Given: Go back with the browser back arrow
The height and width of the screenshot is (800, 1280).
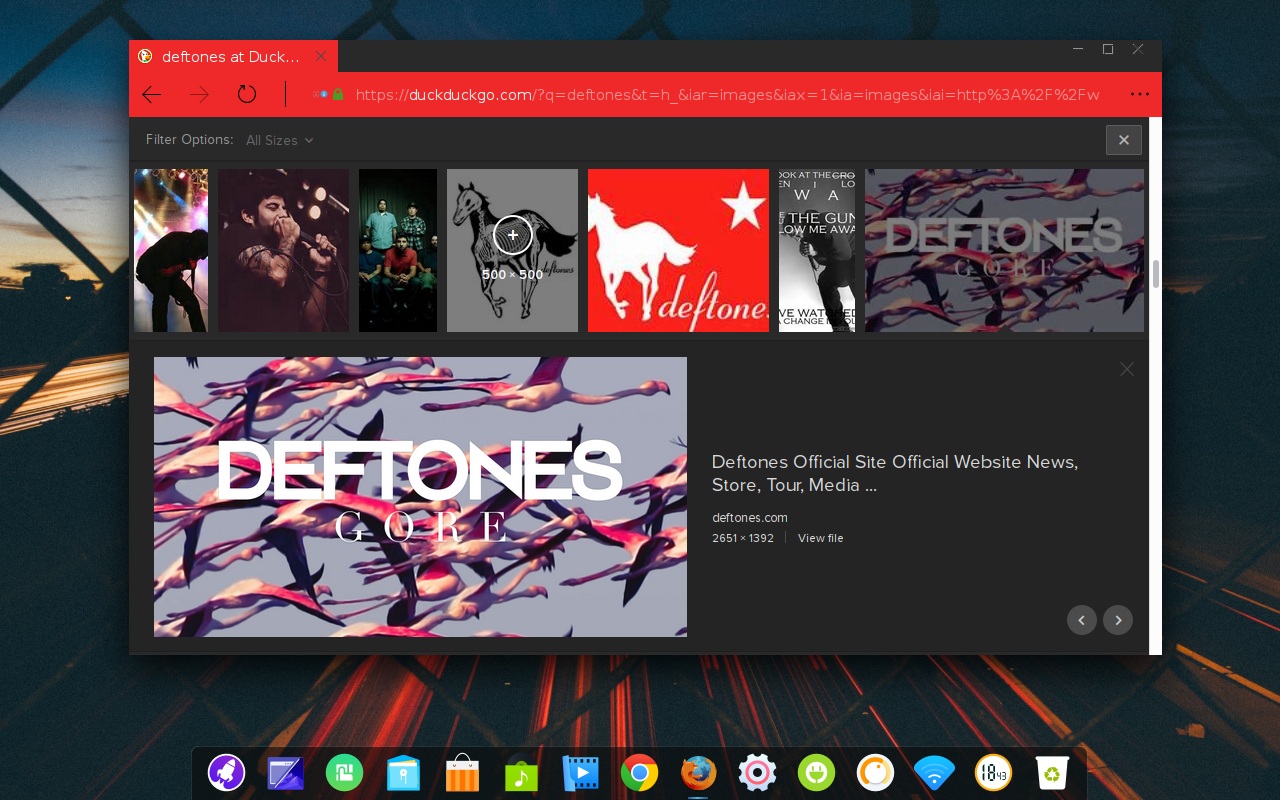Looking at the screenshot, I should [x=151, y=94].
